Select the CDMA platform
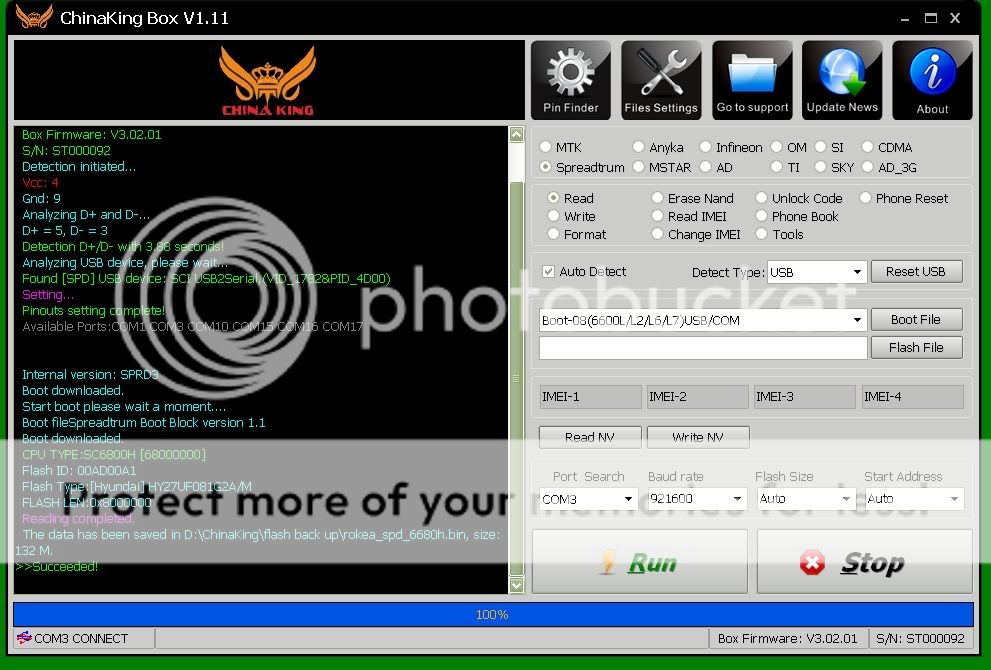This screenshot has height=670, width=991. (x=867, y=147)
